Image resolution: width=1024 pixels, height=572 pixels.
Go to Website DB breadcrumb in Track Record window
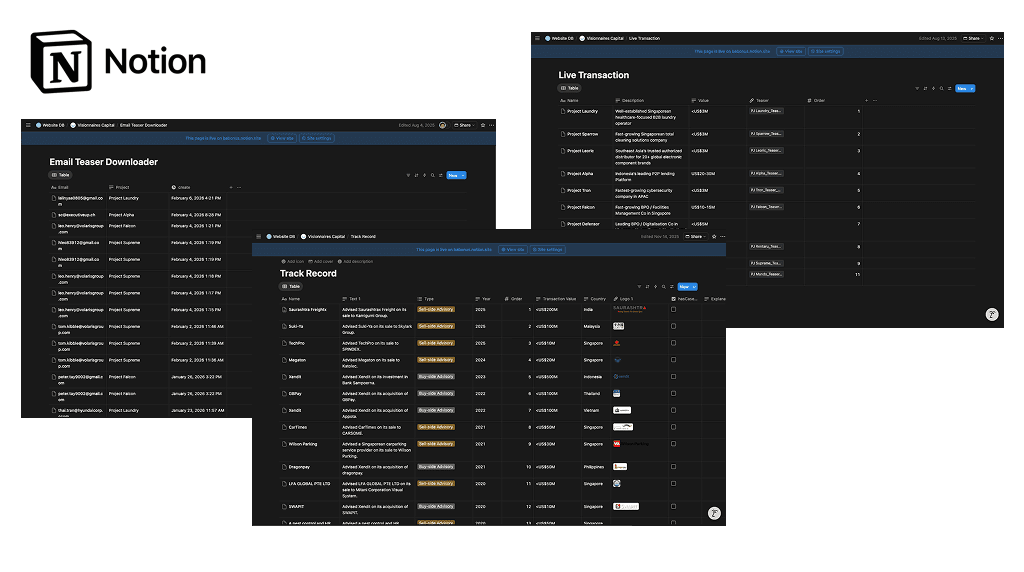281,236
